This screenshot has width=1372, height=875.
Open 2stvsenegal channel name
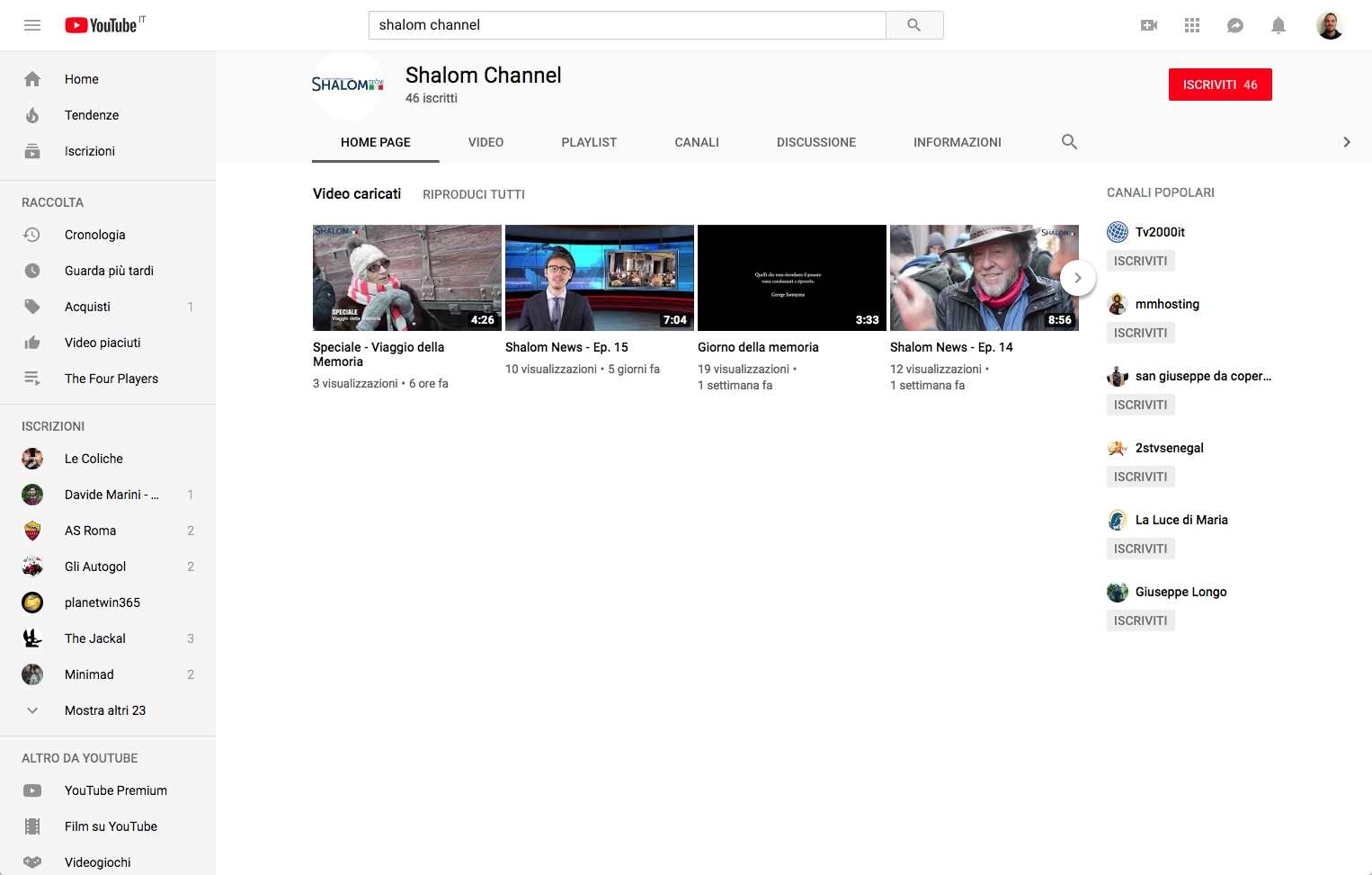[1169, 448]
